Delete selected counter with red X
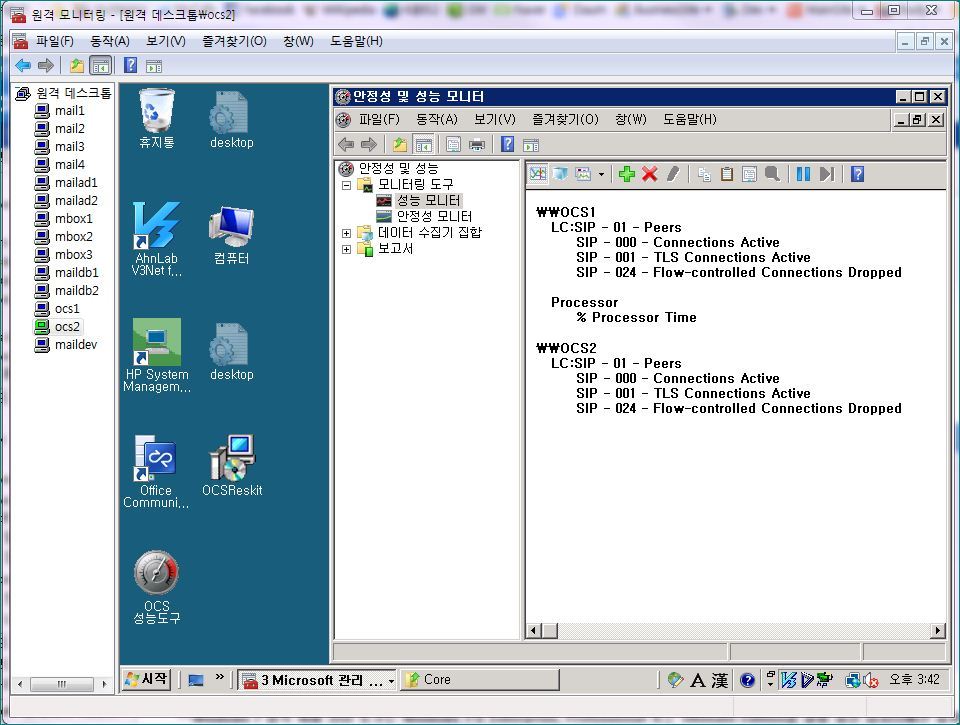 pos(650,175)
